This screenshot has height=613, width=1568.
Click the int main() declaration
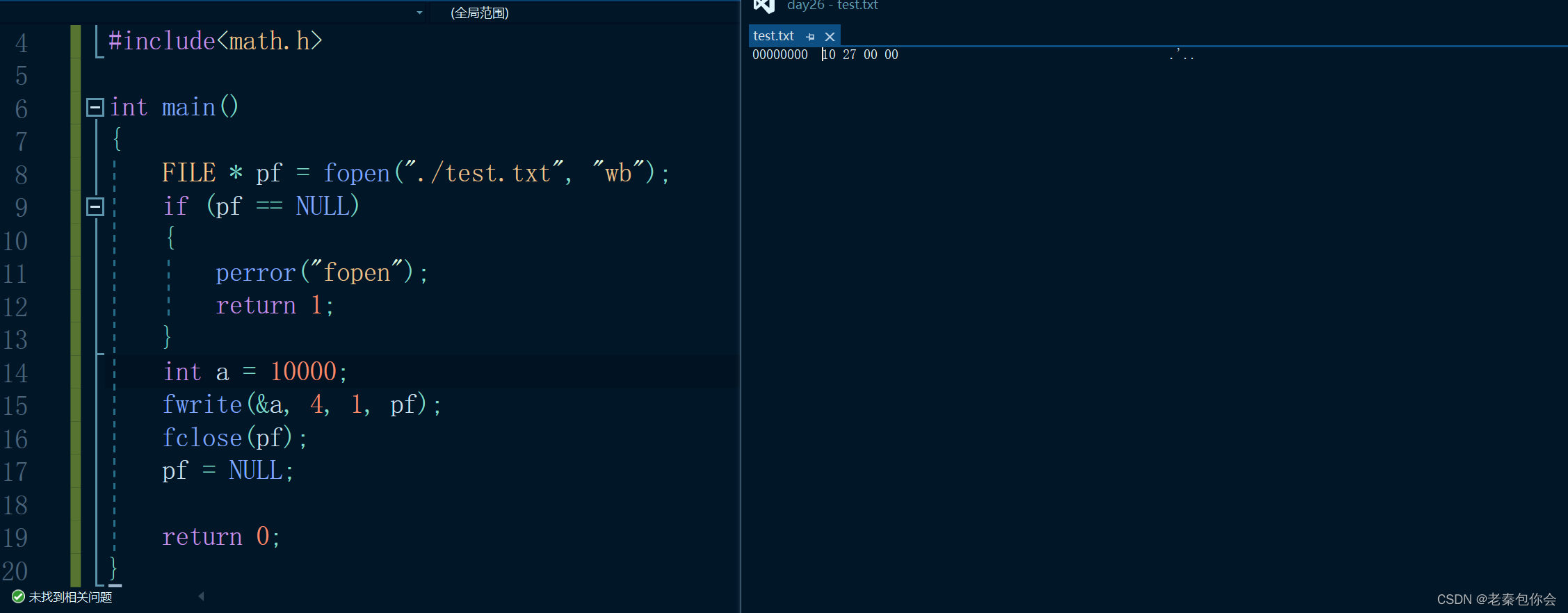click(174, 107)
